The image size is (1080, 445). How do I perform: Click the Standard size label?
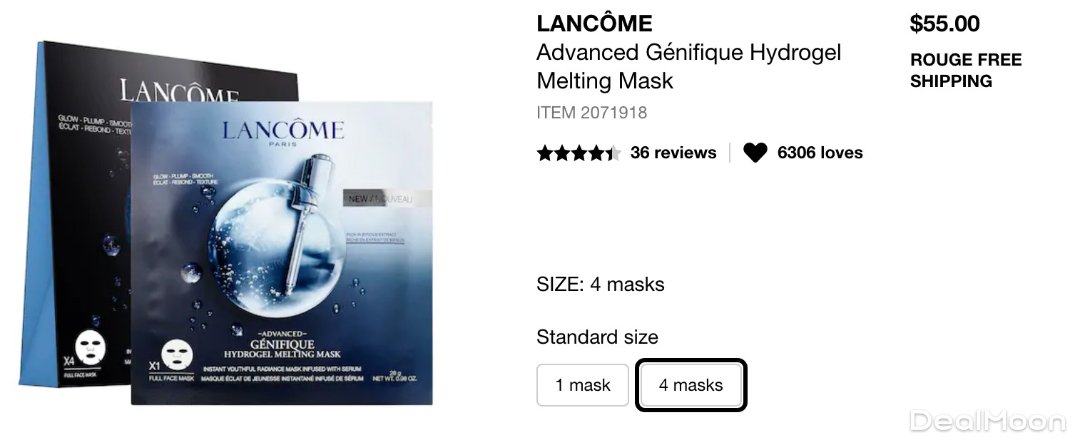pyautogui.click(x=597, y=337)
